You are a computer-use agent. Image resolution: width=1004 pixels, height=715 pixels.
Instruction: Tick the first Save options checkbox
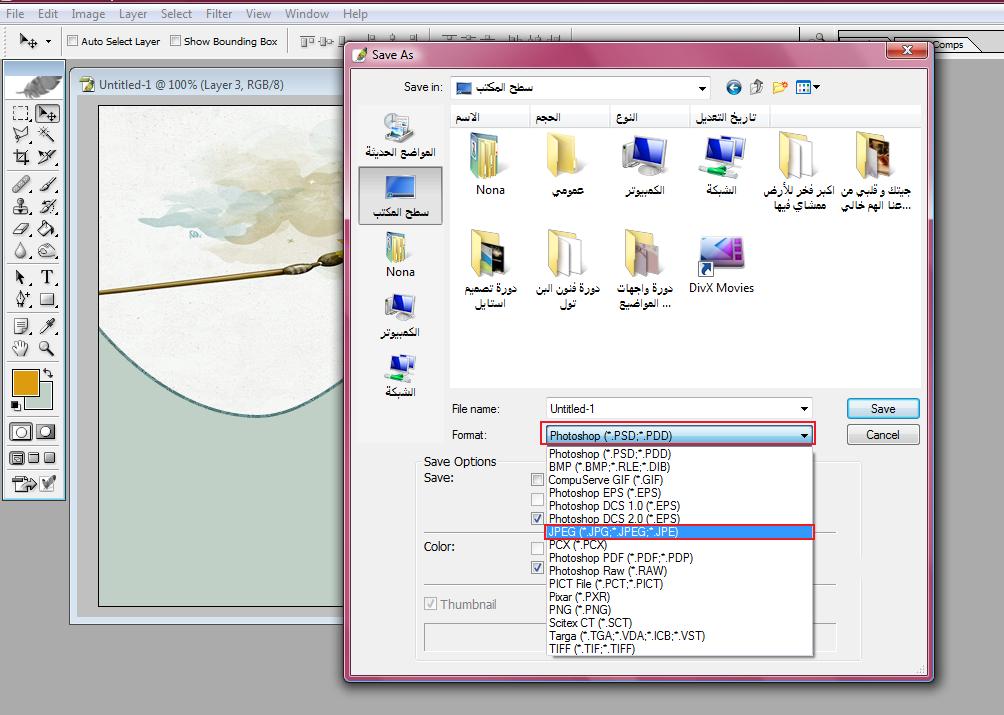point(538,480)
